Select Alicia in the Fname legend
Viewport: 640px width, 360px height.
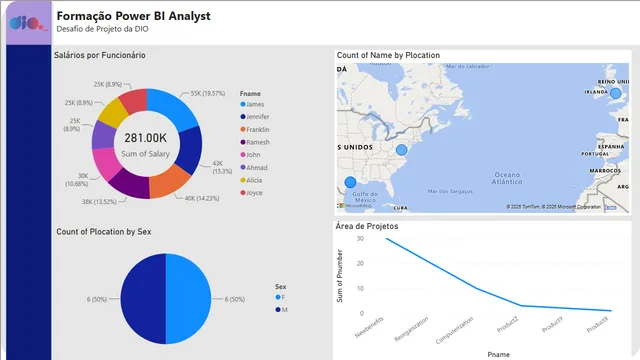click(251, 180)
